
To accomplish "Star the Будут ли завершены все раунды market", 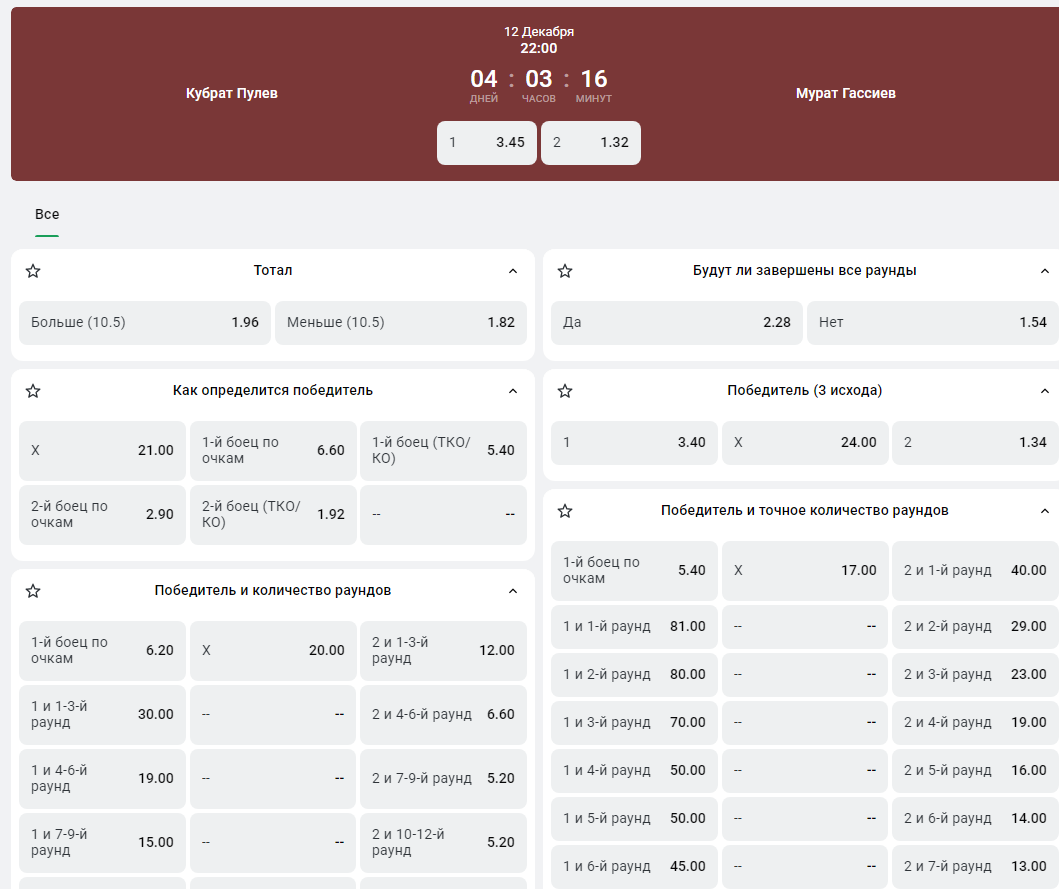I will point(565,271).
